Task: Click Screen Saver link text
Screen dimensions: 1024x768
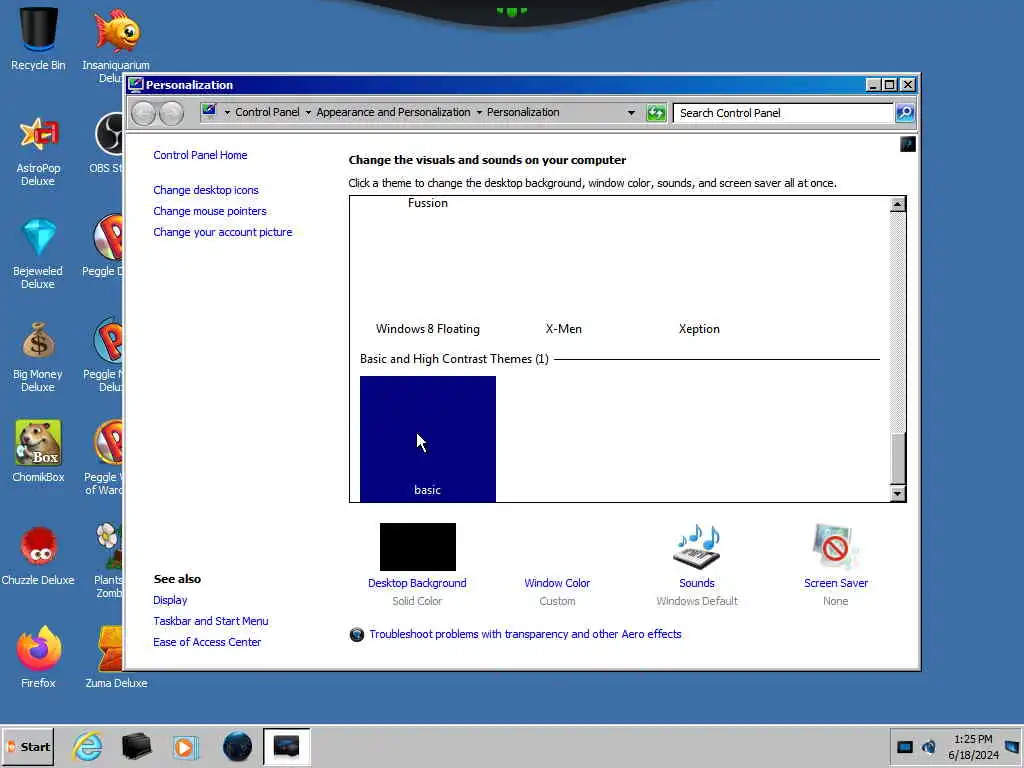Action: click(x=835, y=583)
